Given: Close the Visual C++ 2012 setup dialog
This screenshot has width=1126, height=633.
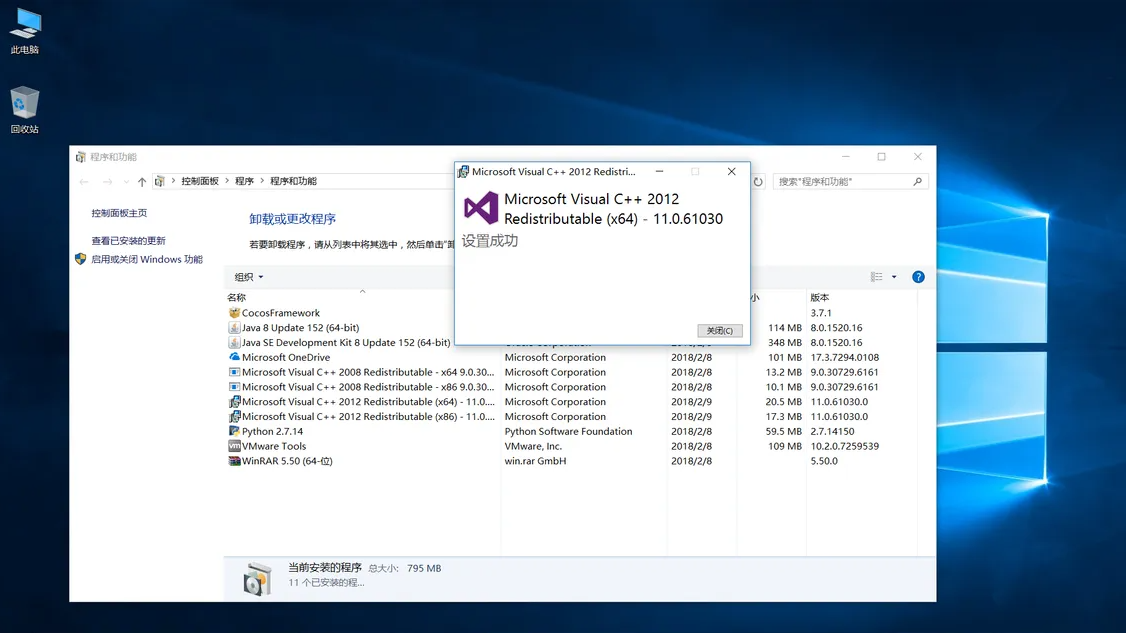Looking at the screenshot, I should [x=731, y=172].
